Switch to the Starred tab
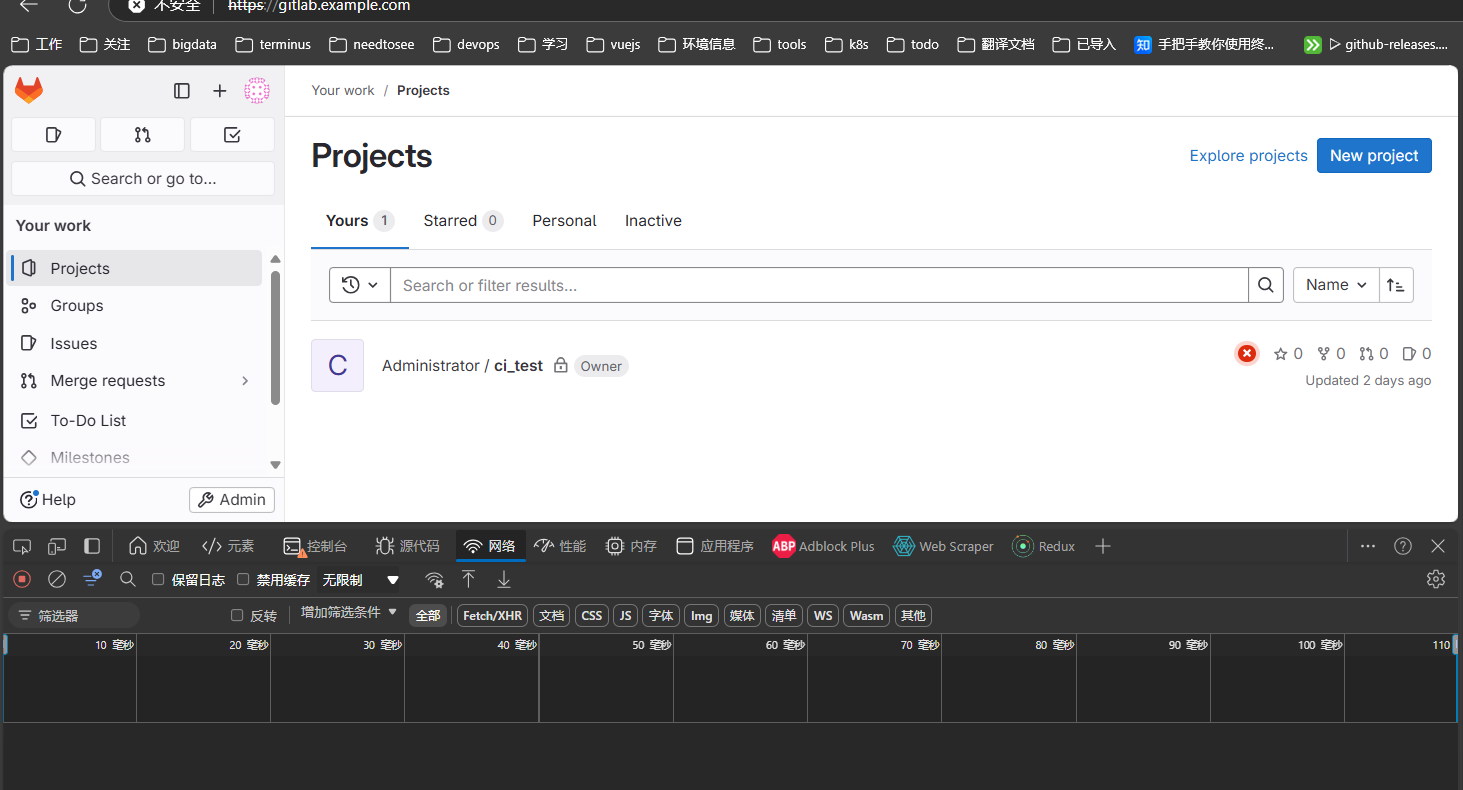This screenshot has width=1463, height=790. [462, 220]
